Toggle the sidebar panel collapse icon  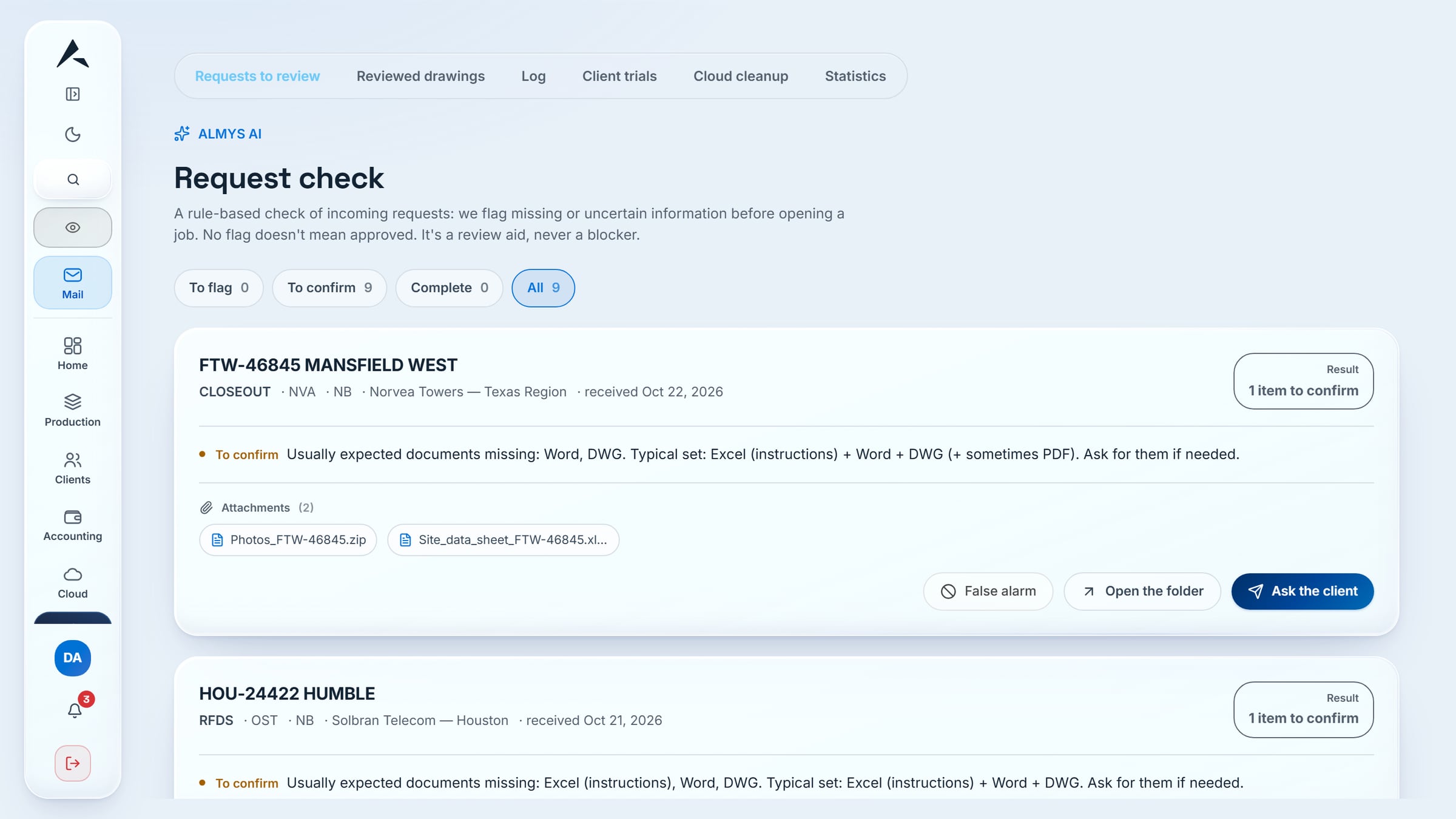tap(73, 94)
